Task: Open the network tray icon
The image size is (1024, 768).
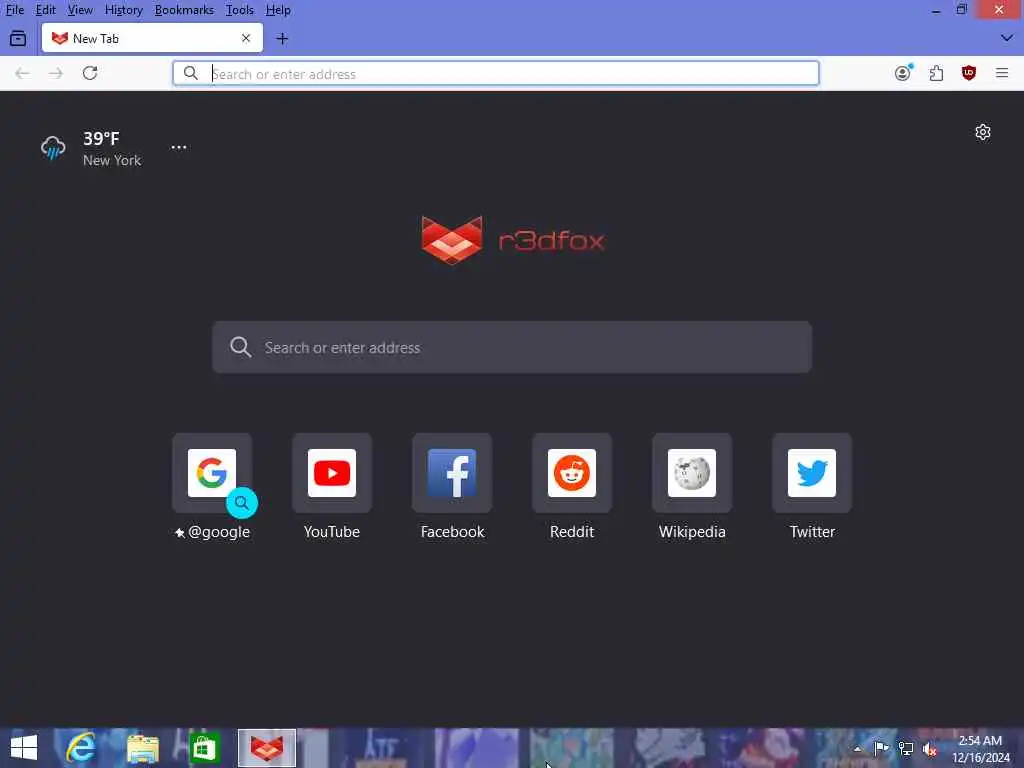Action: coord(906,748)
